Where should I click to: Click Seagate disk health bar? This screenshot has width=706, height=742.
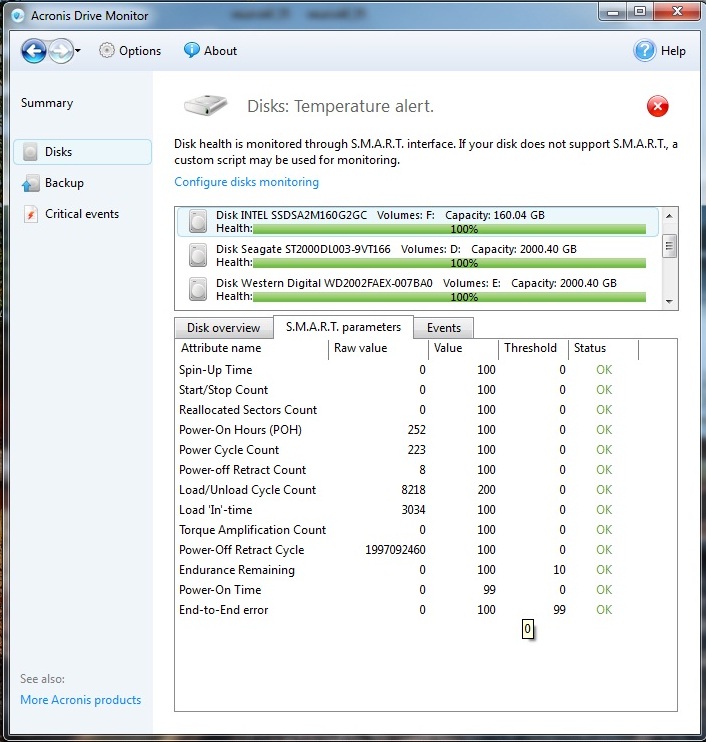tap(449, 263)
